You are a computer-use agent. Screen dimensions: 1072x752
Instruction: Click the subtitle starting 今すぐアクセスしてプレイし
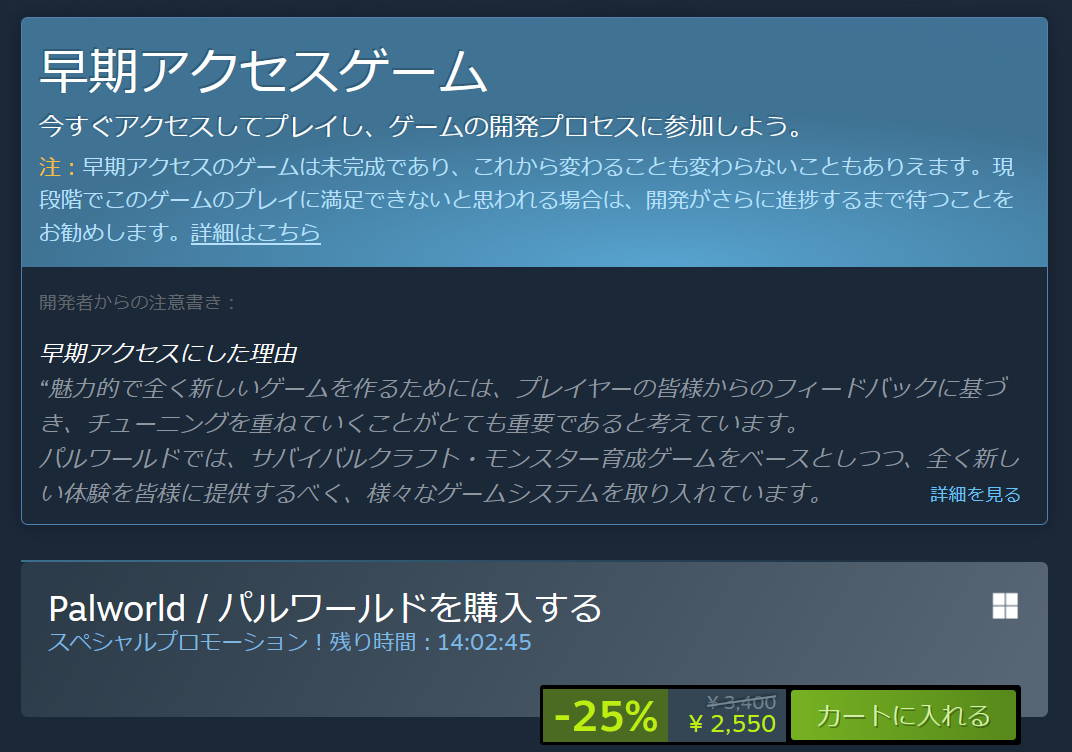[x=420, y=126]
